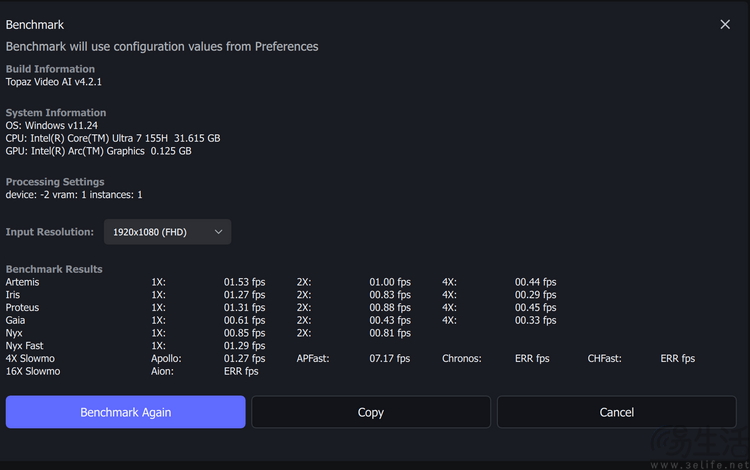Viewport: 750px width, 470px height.
Task: Open the Input Resolution dropdown
Action: click(x=167, y=232)
